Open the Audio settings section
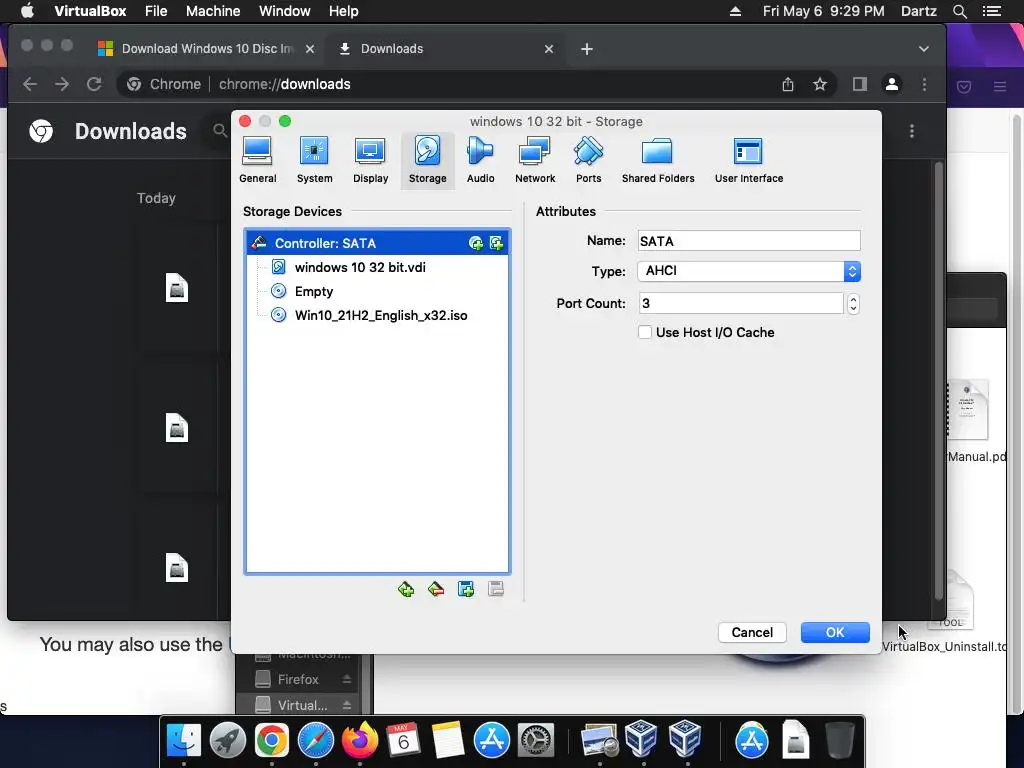 click(480, 161)
